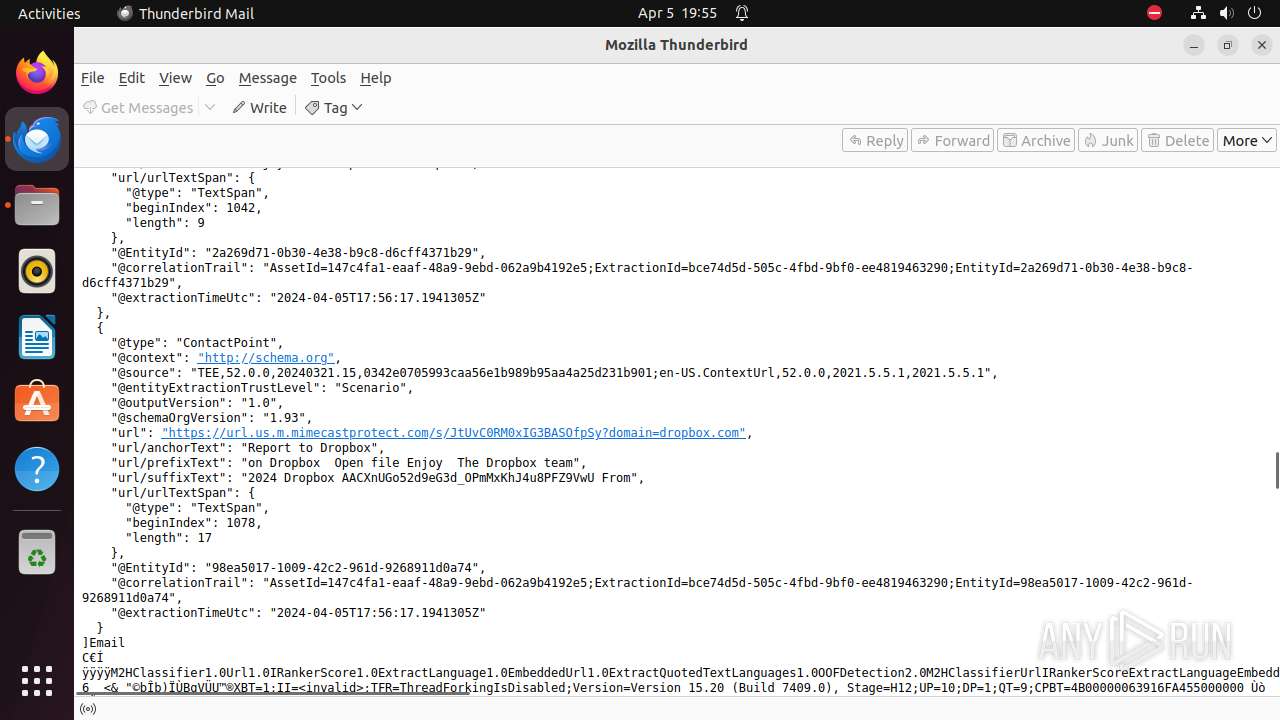
Task: Click the Forward button
Action: pos(953,140)
